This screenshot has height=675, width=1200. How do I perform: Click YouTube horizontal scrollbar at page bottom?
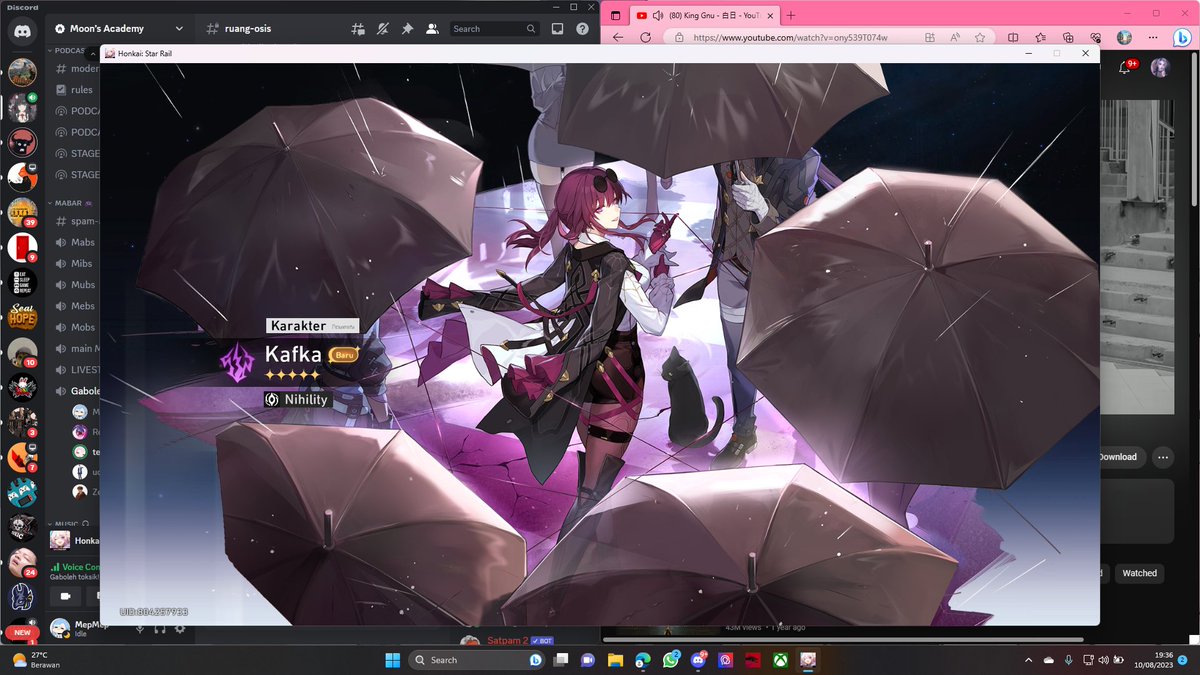[x=845, y=639]
